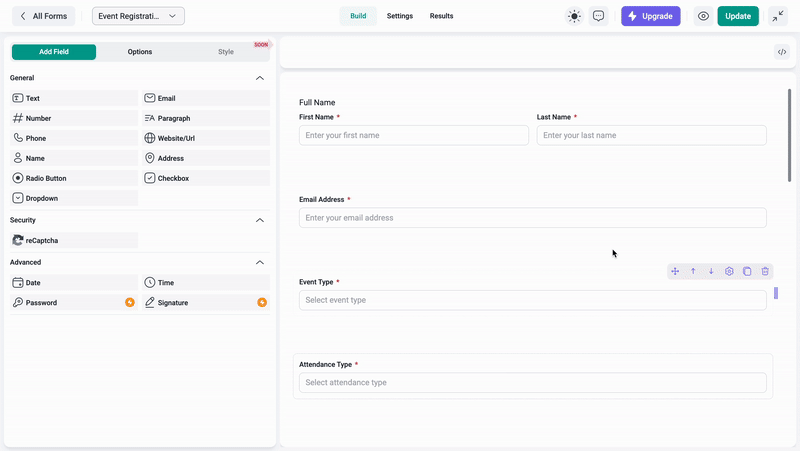Click the Upgrade button
Viewport: 800px width, 451px height.
pyautogui.click(x=650, y=16)
